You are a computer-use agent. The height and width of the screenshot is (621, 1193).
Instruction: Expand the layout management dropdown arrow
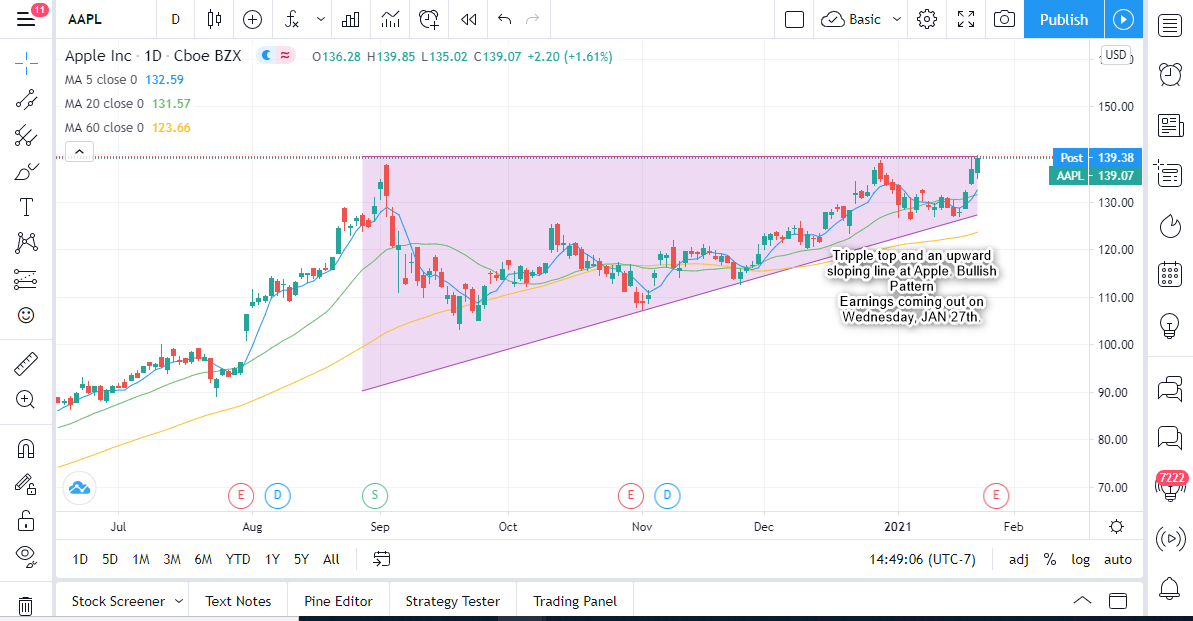pyautogui.click(x=897, y=19)
